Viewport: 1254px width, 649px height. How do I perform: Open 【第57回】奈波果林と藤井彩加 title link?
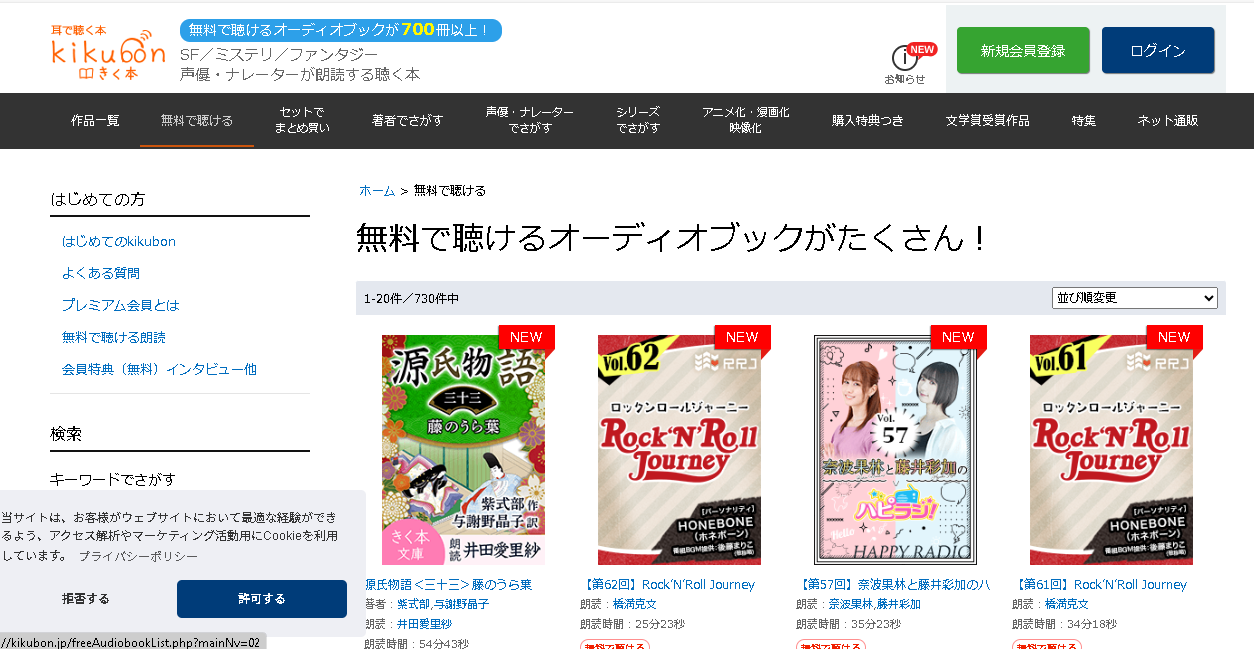893,585
